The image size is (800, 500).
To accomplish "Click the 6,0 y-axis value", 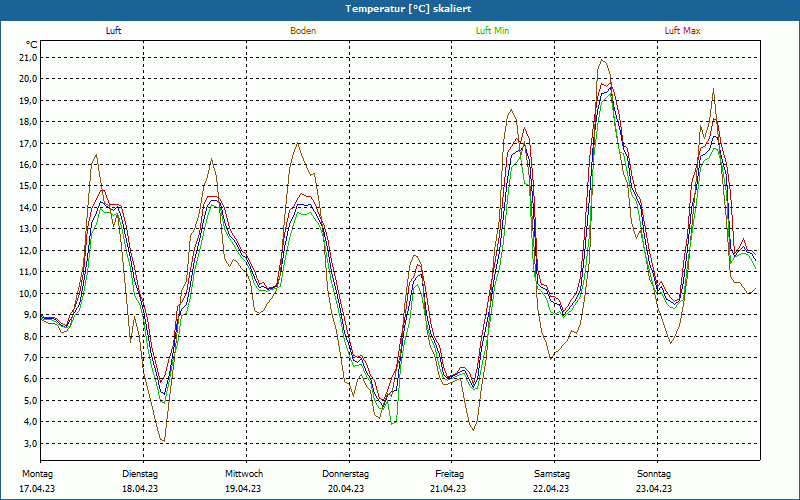I will [x=30, y=379].
